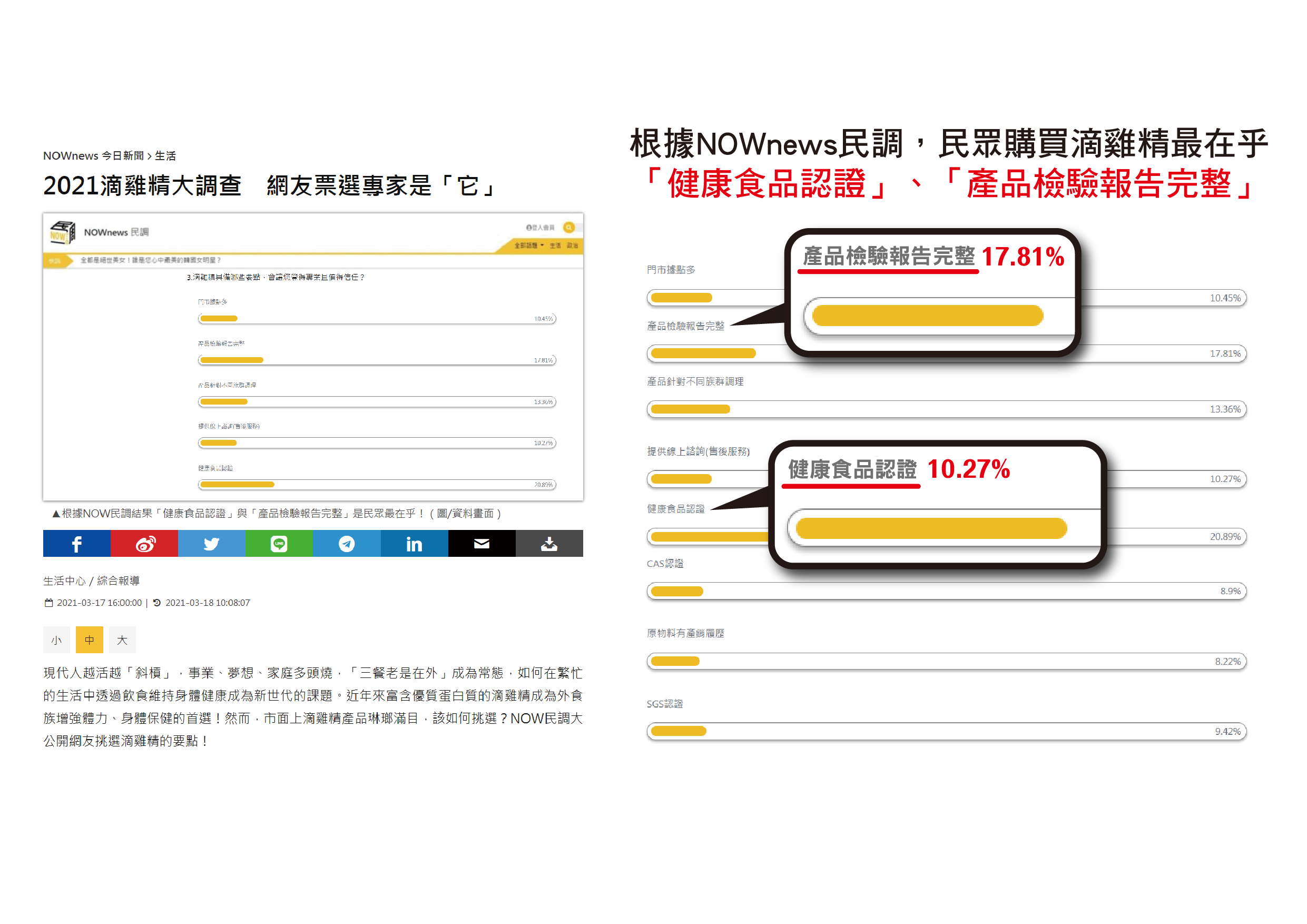Click the embedded poll screenshot image
Image resolution: width=1307 pixels, height=924 pixels.
pos(313,357)
